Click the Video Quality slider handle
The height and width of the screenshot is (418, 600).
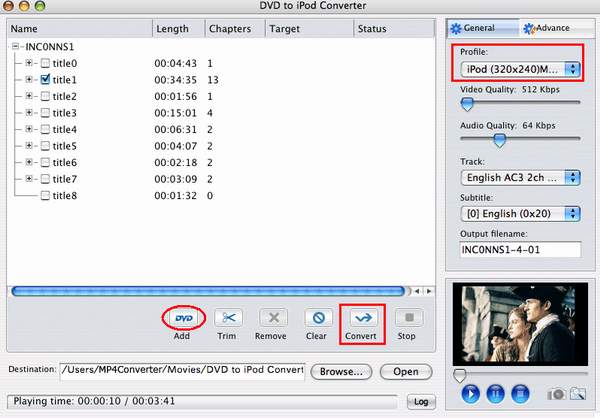coord(467,104)
